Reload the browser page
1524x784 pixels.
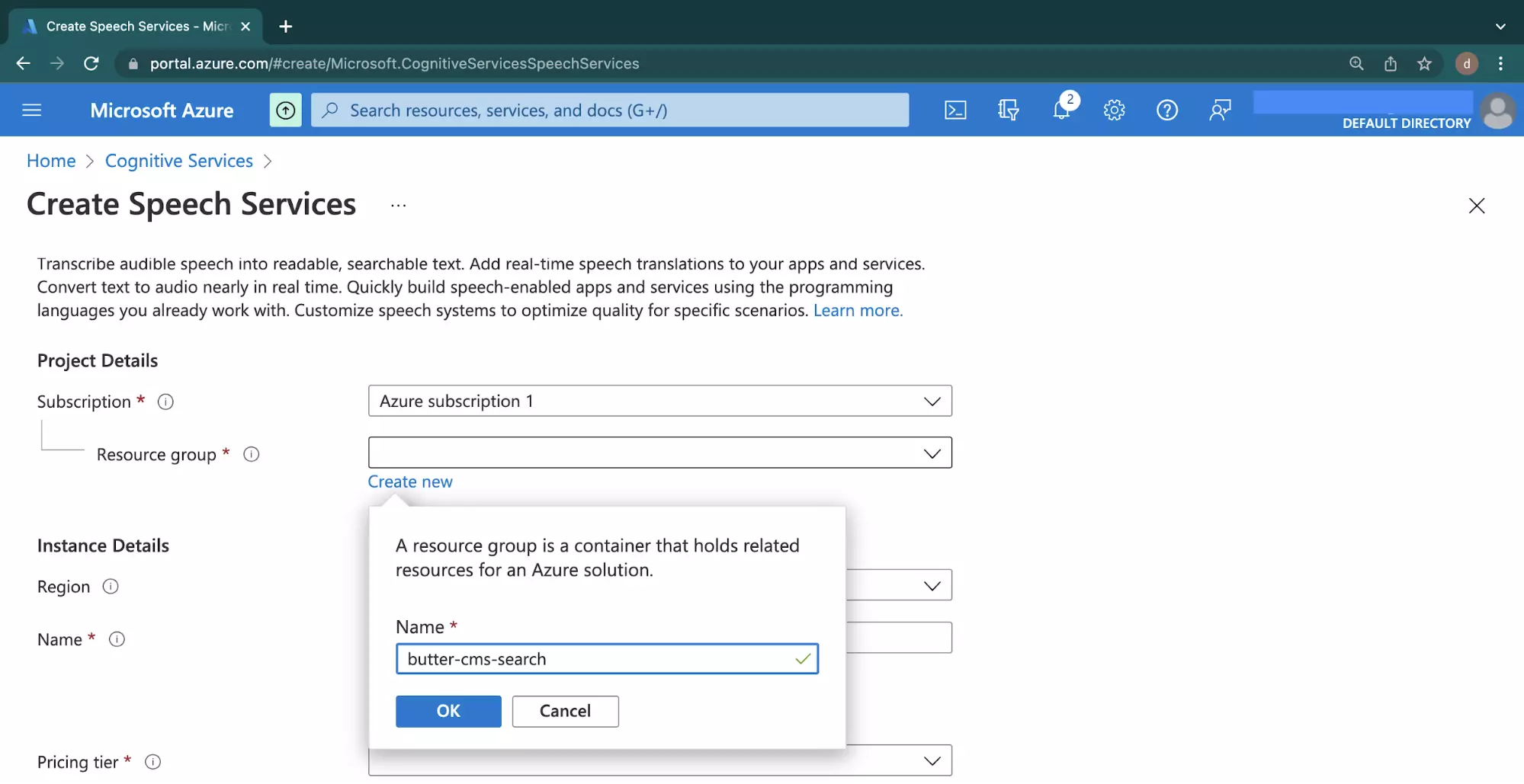tap(91, 63)
